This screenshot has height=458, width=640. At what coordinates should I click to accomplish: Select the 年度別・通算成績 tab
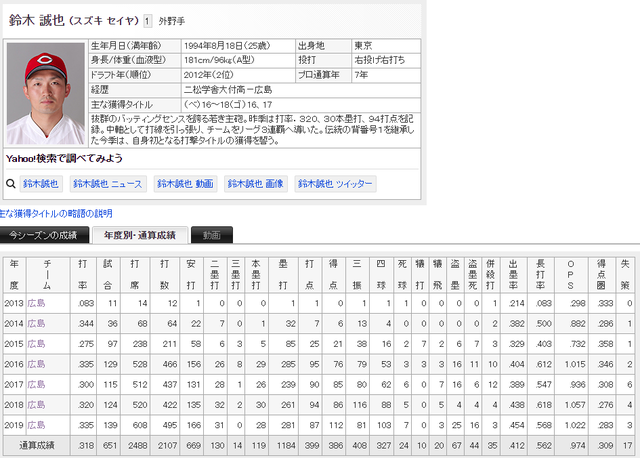(140, 235)
